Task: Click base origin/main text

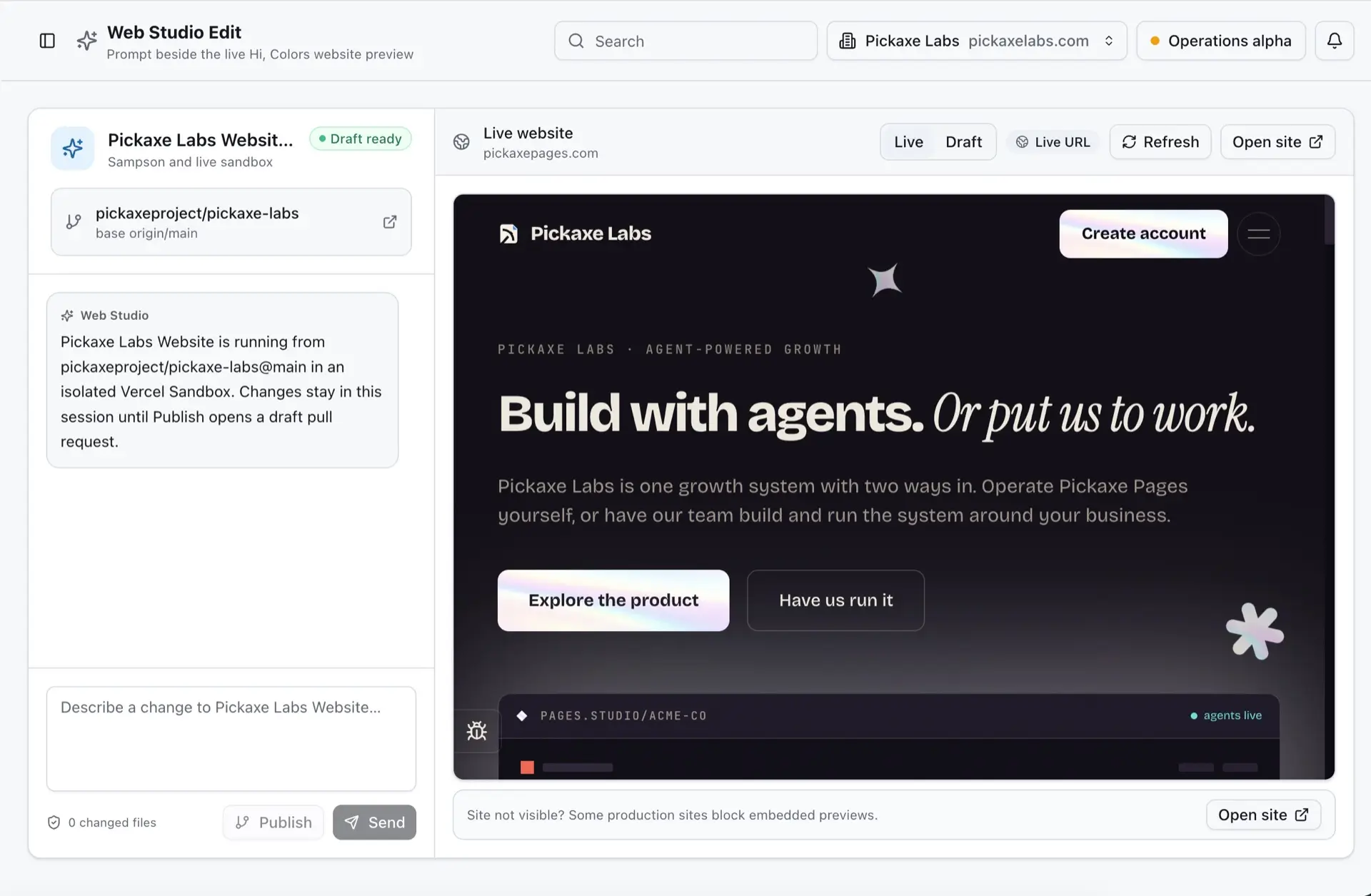Action: [146, 233]
